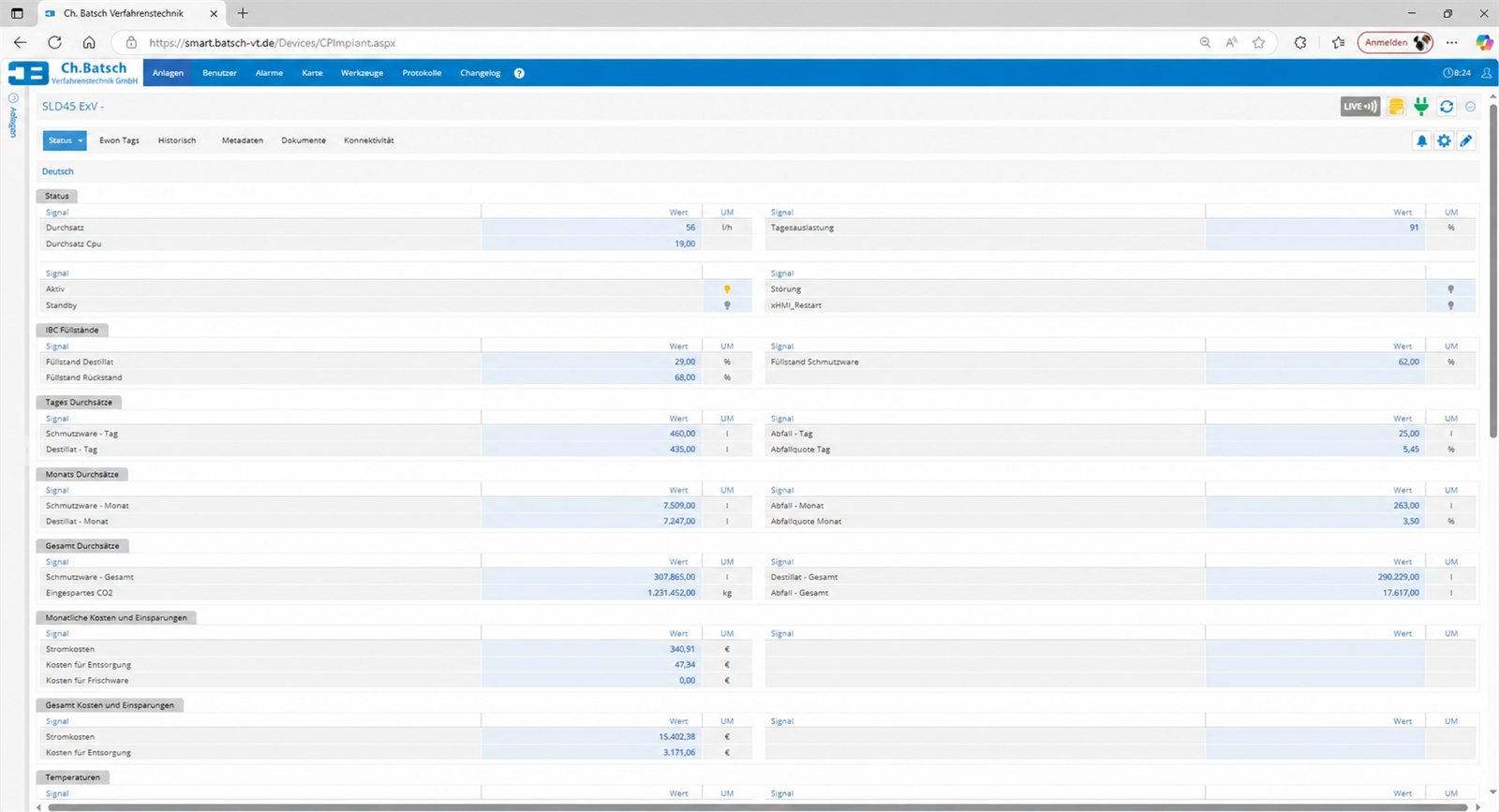The height and width of the screenshot is (812, 1499).
Task: Go back in the browser
Action: 20,42
